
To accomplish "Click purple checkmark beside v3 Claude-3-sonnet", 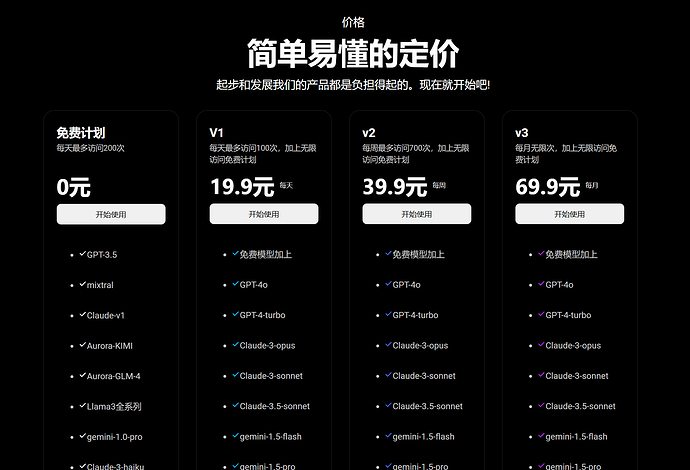I will coord(541,375).
